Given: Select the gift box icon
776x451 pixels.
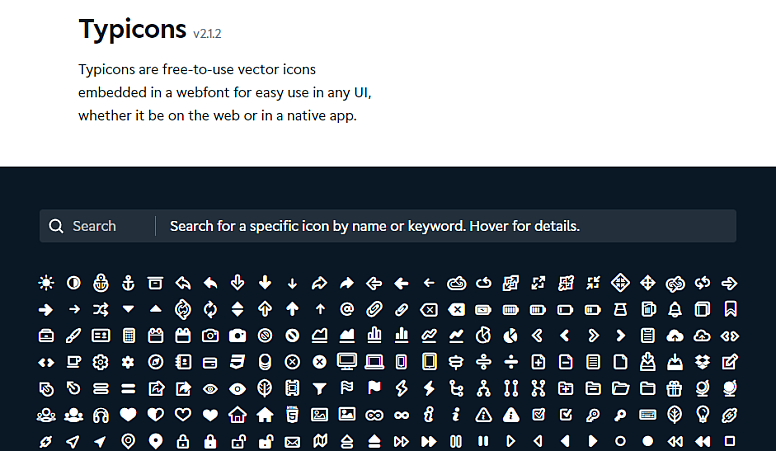Looking at the screenshot, I should point(674,389).
